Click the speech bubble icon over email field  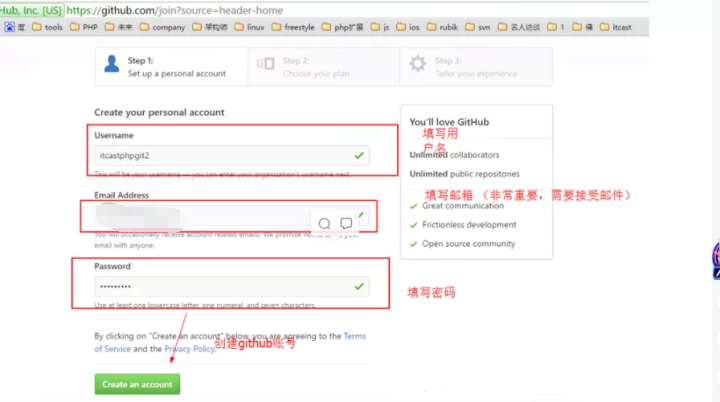point(346,223)
